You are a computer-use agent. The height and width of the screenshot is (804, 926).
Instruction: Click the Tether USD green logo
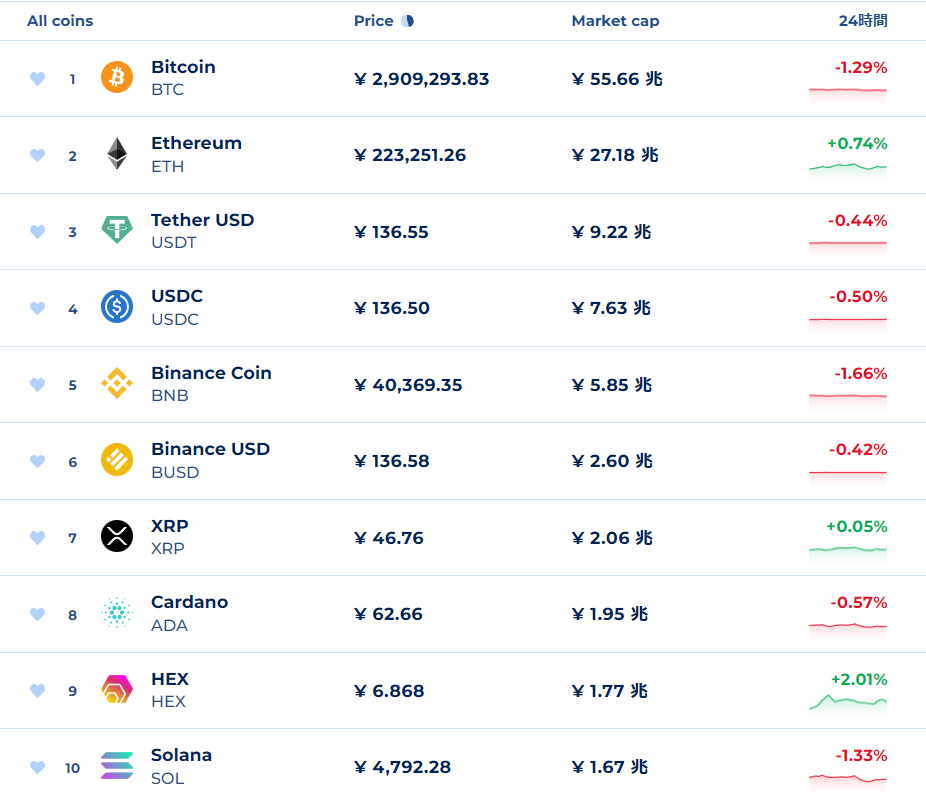(x=117, y=231)
